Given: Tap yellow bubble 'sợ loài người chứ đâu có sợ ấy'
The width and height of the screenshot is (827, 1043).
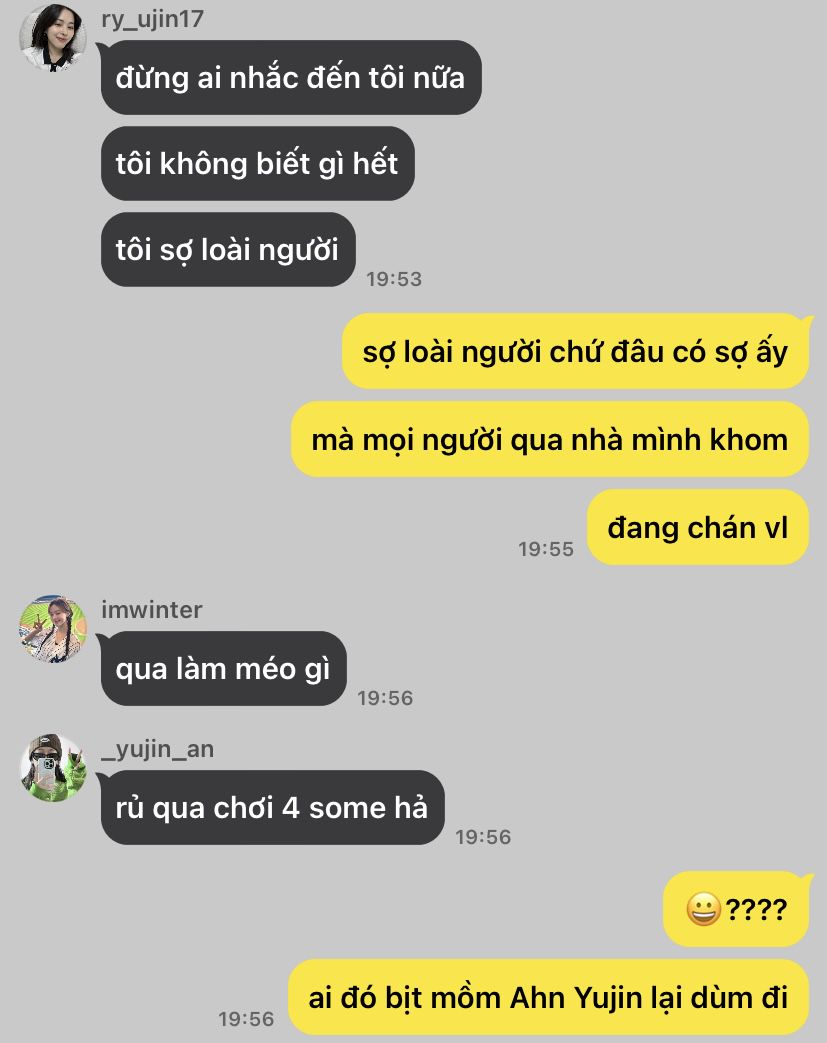Looking at the screenshot, I should (x=576, y=351).
